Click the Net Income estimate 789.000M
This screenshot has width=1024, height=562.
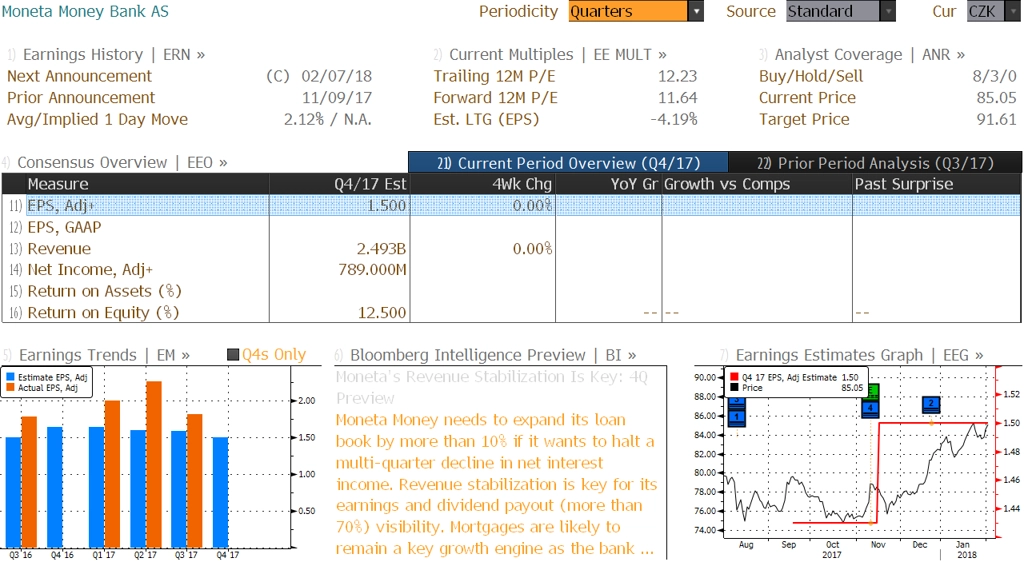tap(372, 270)
